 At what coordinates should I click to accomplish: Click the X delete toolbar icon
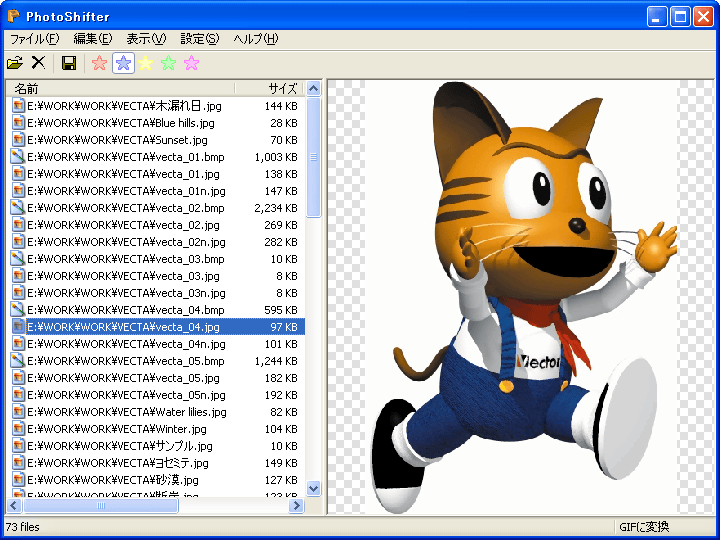tap(39, 63)
